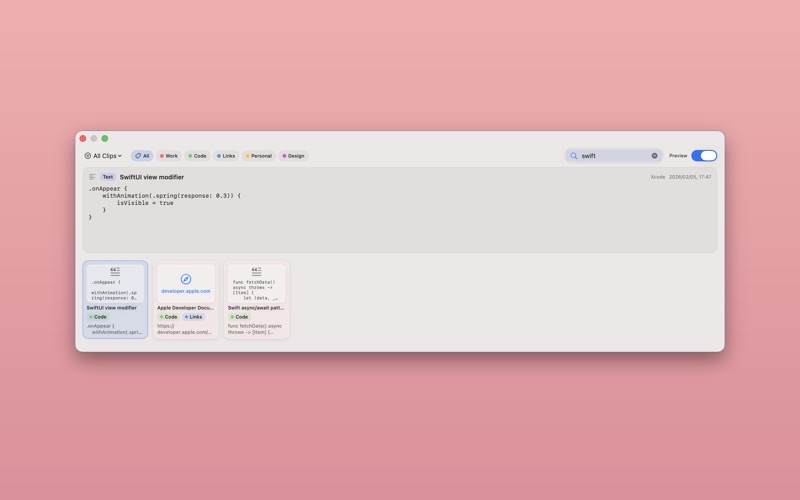The image size is (800, 500).
Task: Filter clips by the Code tag in toolbar
Action: (x=197, y=156)
